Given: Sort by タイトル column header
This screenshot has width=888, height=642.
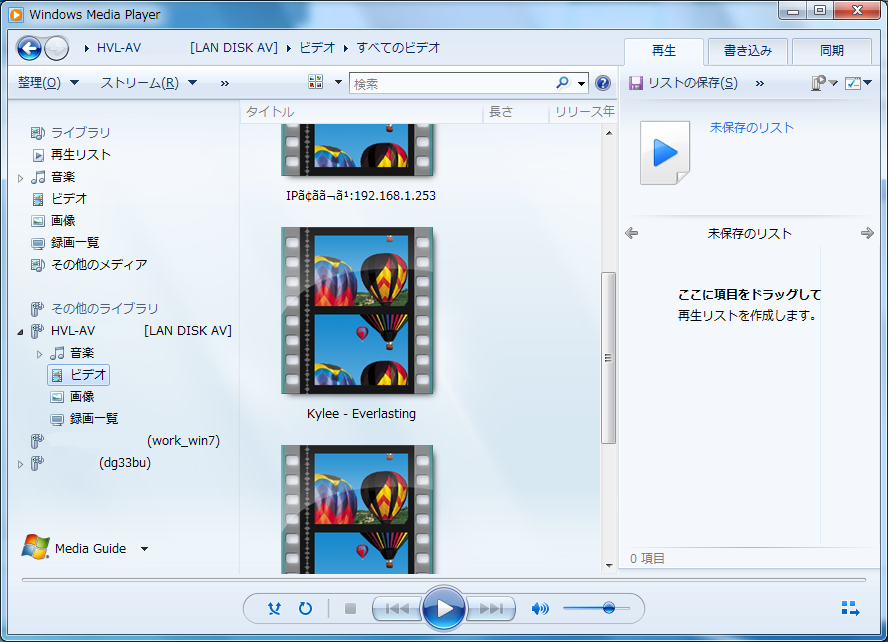Looking at the screenshot, I should tap(361, 112).
